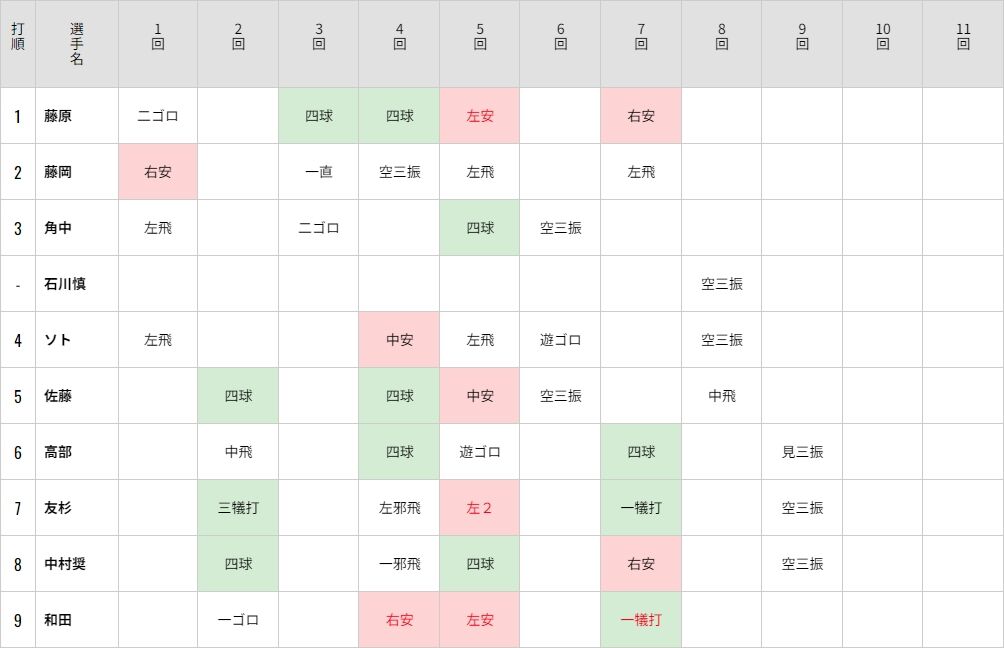
Task: Click 藤原's 左安 result in inning 5
Action: pyautogui.click(x=480, y=116)
